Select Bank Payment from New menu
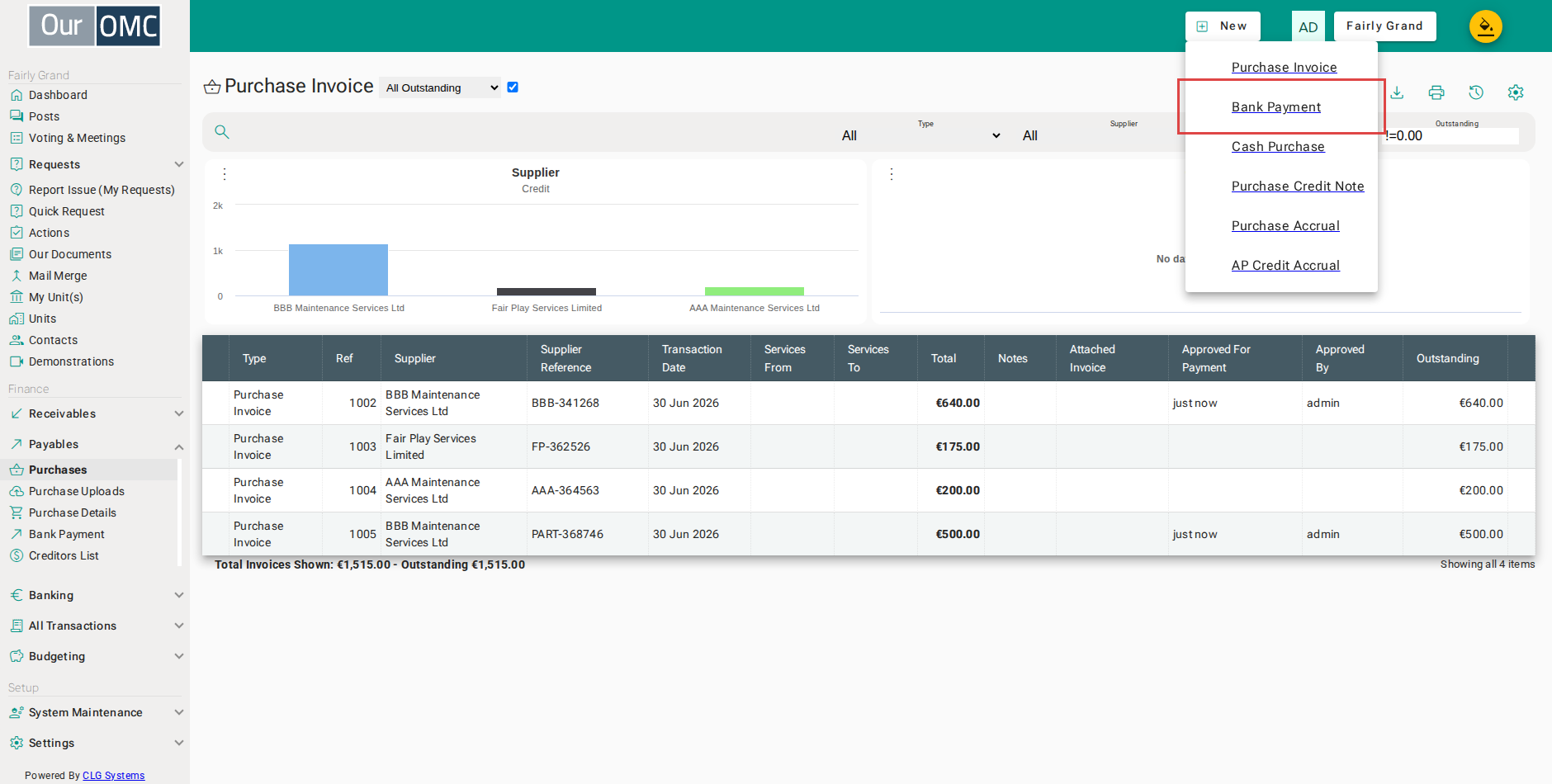 [1275, 107]
